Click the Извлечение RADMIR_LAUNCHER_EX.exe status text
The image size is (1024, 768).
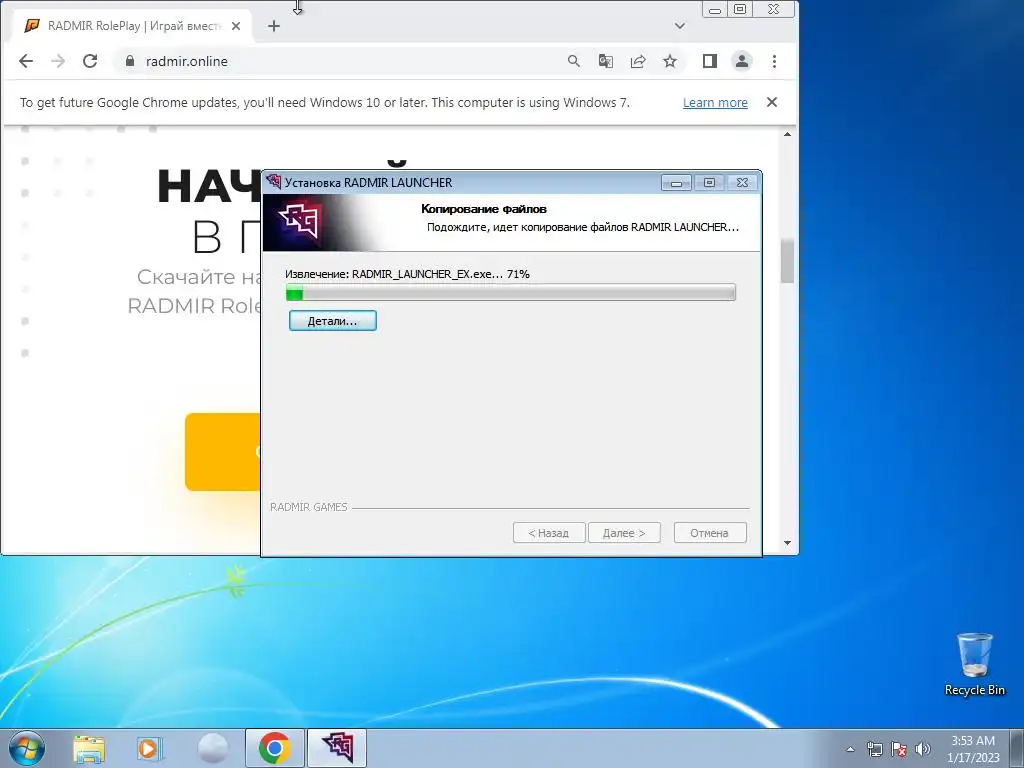point(408,274)
